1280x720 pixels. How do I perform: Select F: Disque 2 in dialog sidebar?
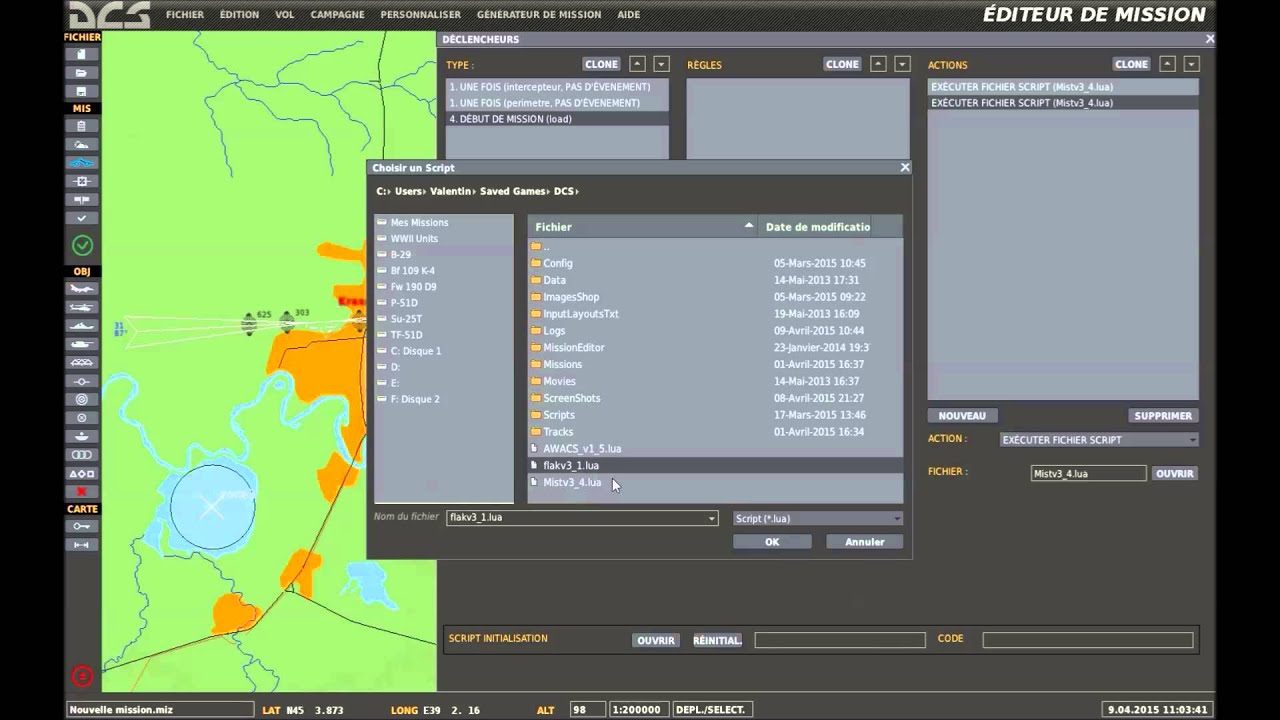coord(443,399)
